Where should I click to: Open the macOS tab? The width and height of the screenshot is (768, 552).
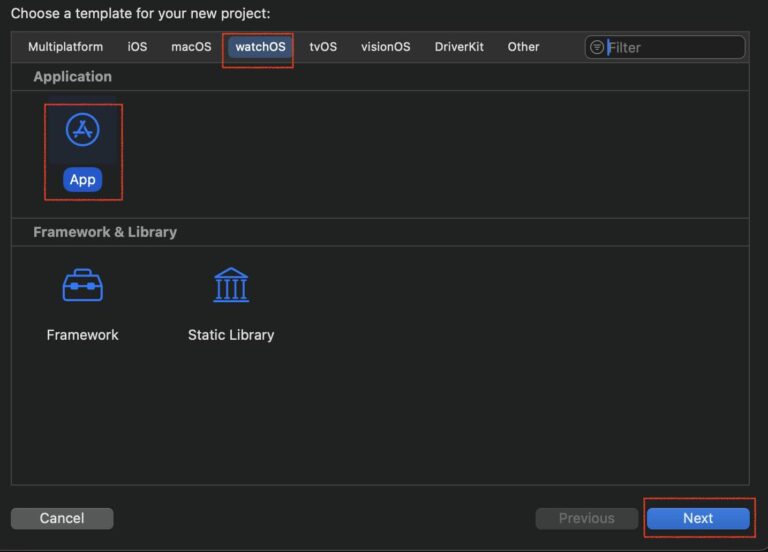[191, 47]
